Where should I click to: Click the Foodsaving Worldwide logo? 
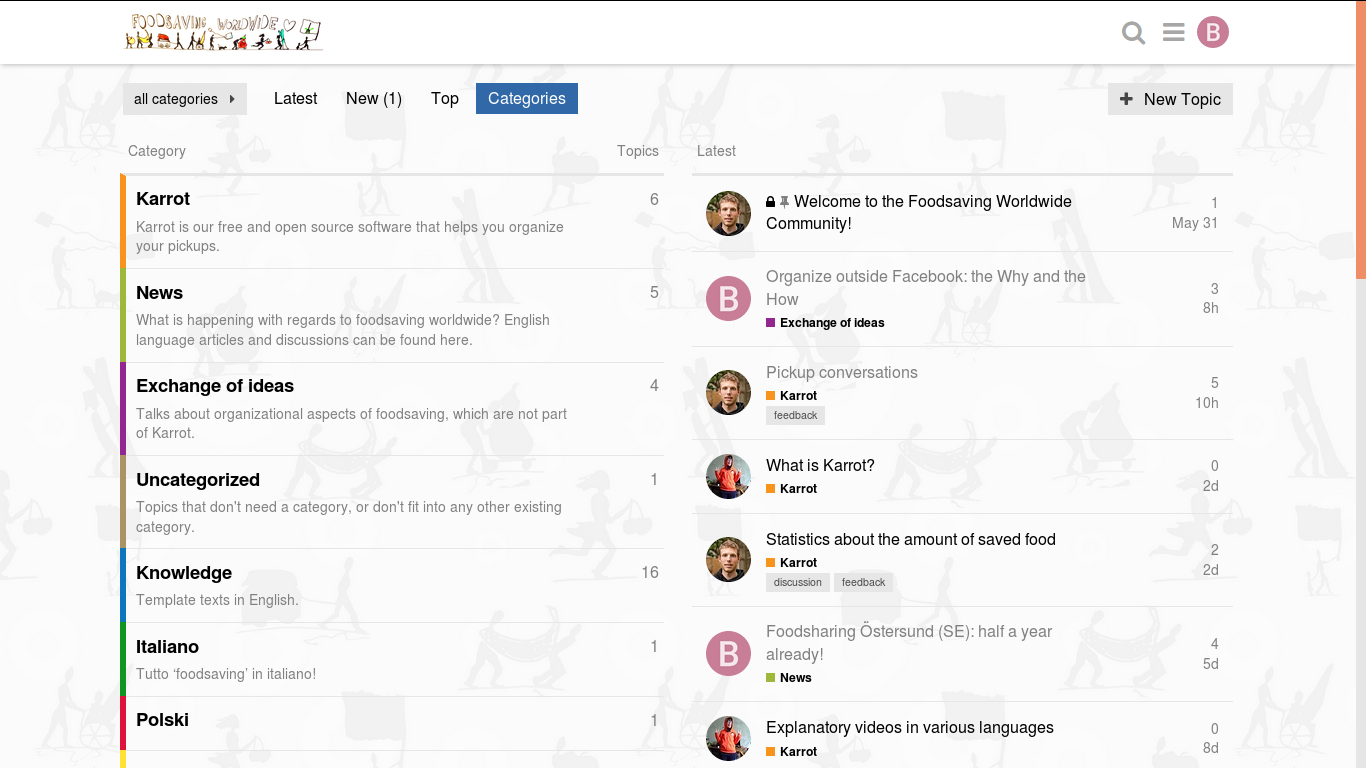pos(224,32)
